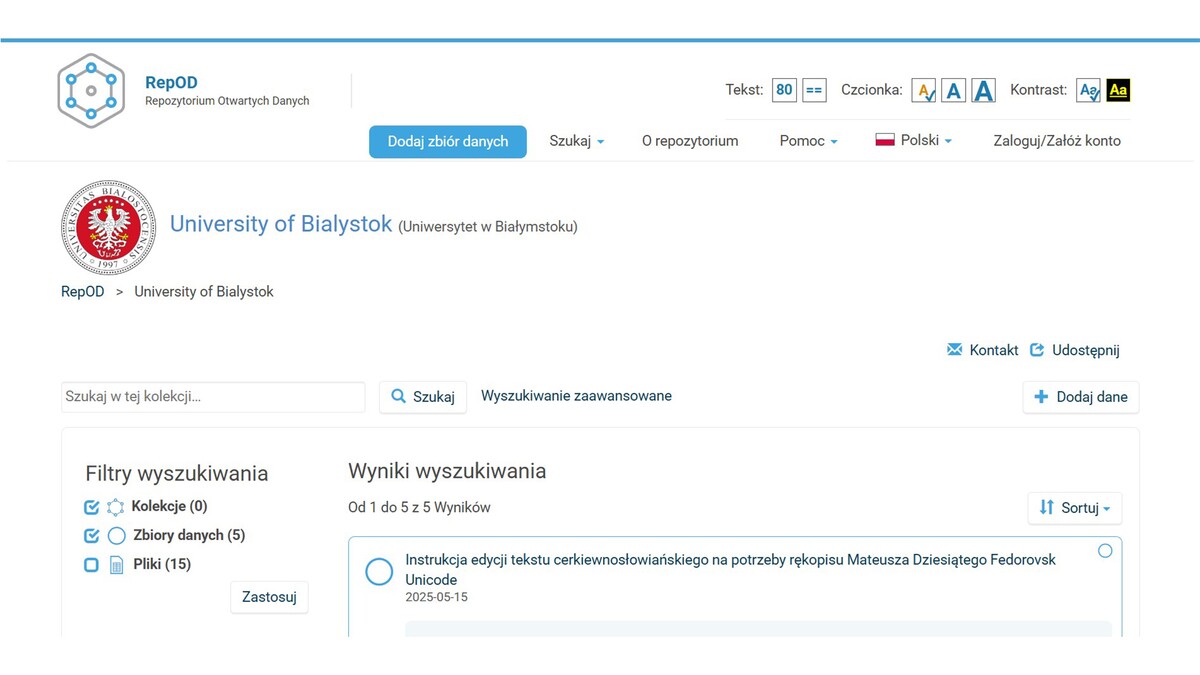Click the sort arrows icon in Sortuj

pyautogui.click(x=1046, y=508)
